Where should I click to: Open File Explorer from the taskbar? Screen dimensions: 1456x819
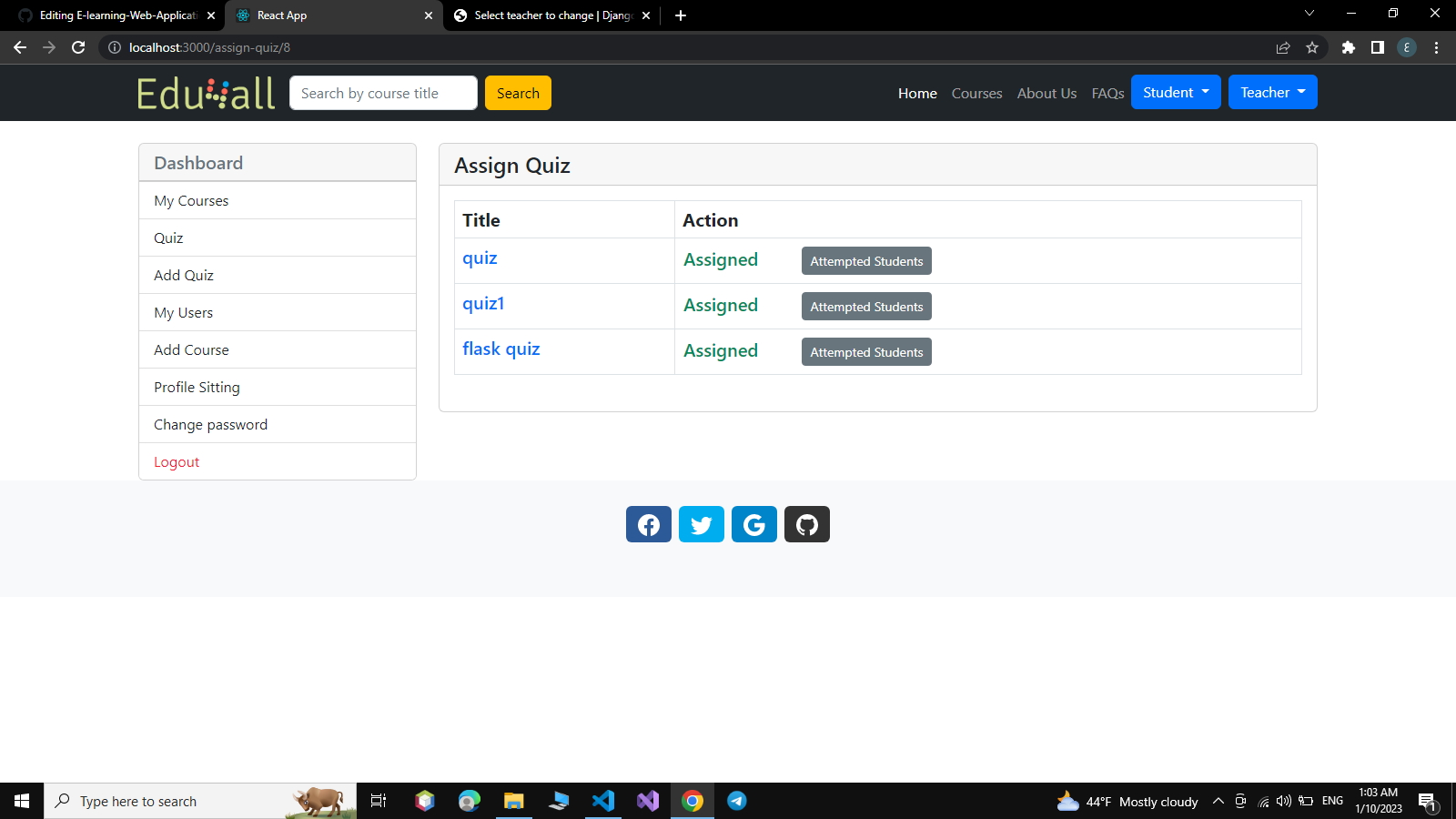(x=514, y=801)
